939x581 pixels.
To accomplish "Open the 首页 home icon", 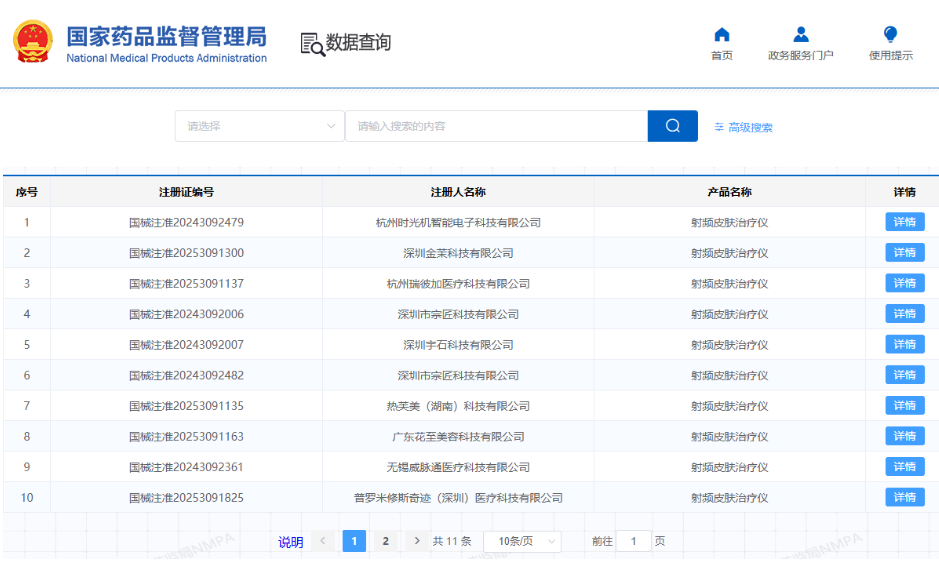I will coord(721,35).
